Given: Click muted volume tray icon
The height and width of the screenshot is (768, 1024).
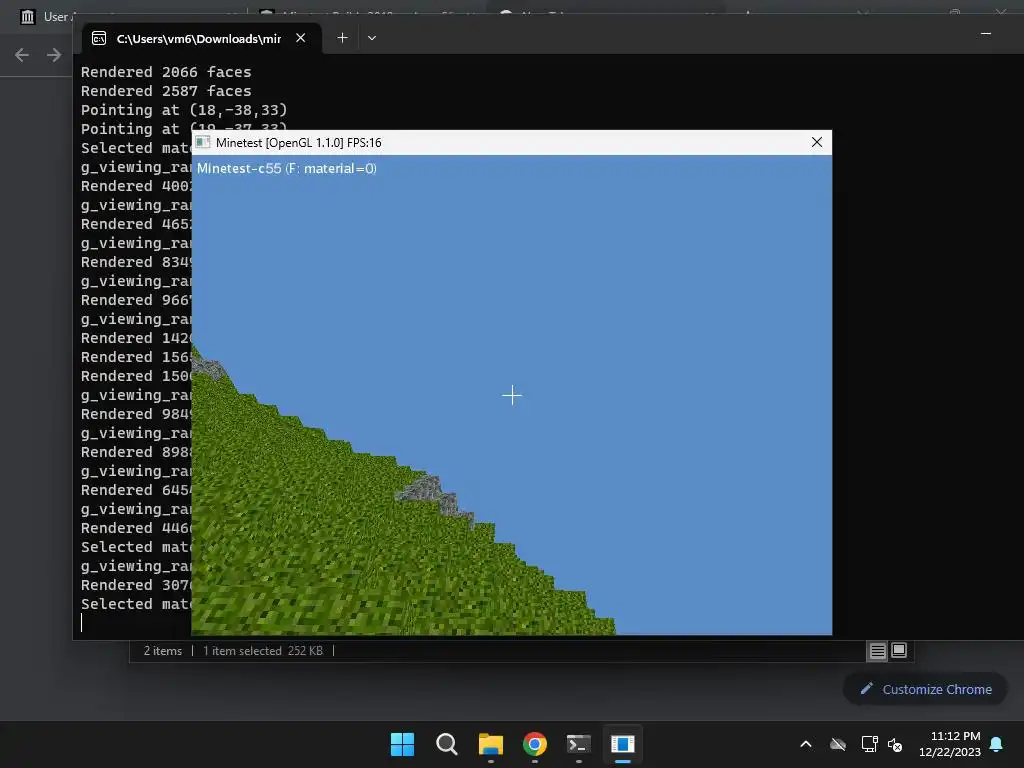Looking at the screenshot, I should click(895, 744).
